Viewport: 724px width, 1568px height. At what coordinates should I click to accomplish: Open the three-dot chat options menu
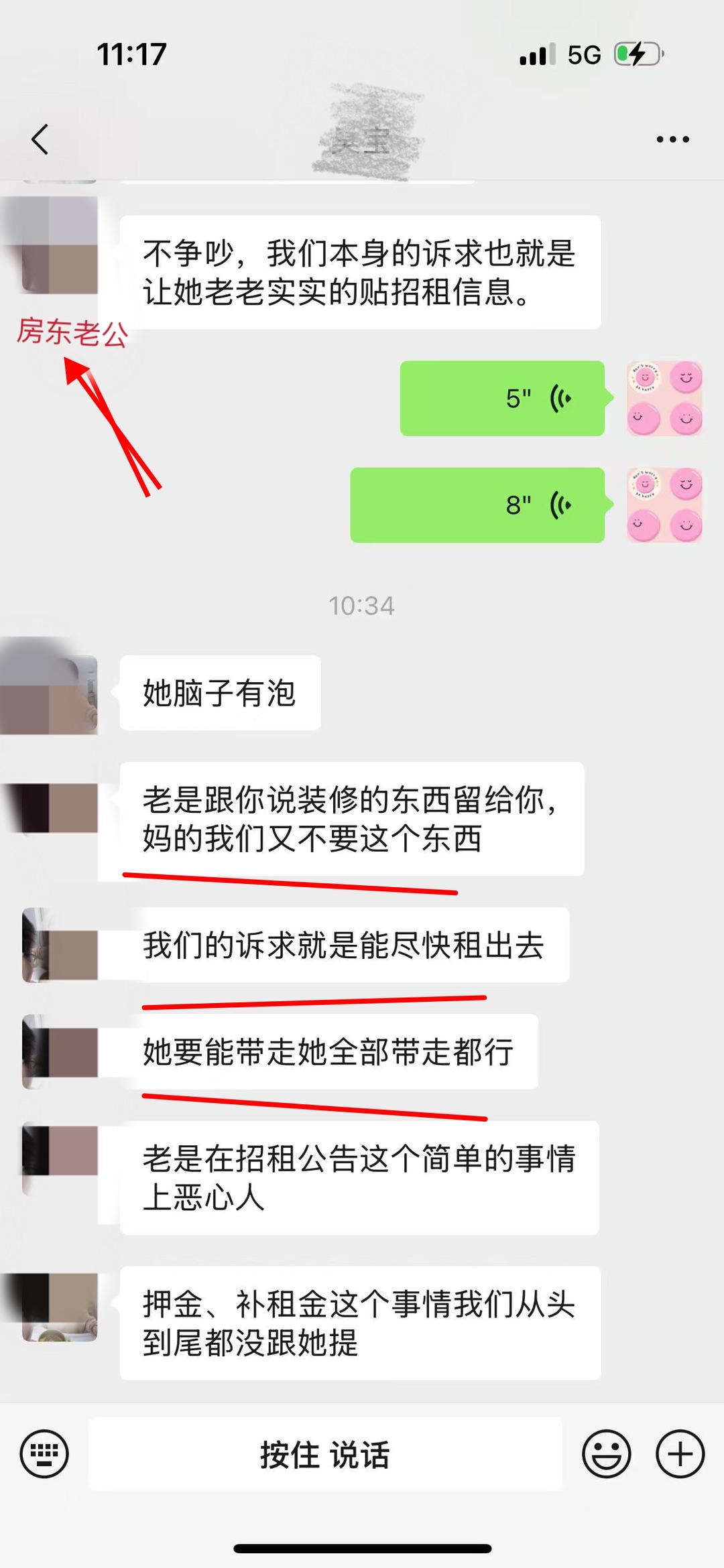[672, 139]
